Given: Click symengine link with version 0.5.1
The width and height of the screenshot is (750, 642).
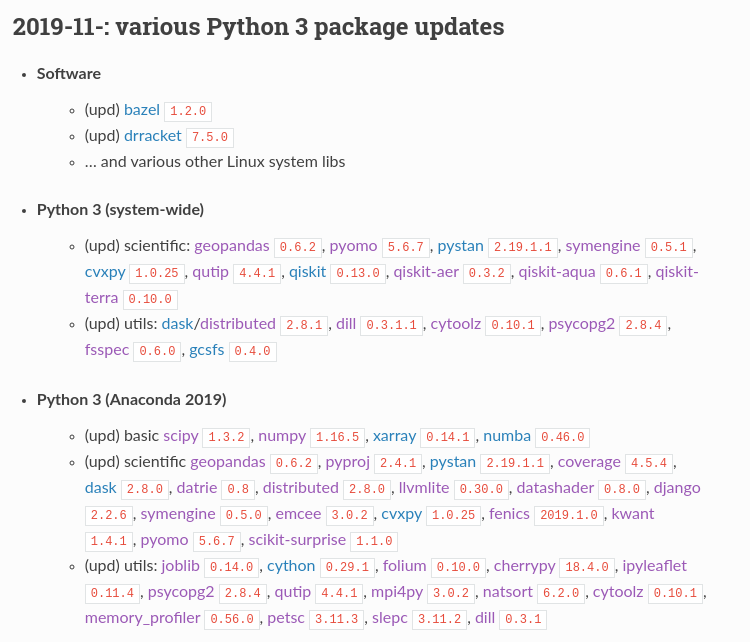Looking at the screenshot, I should (x=603, y=246).
